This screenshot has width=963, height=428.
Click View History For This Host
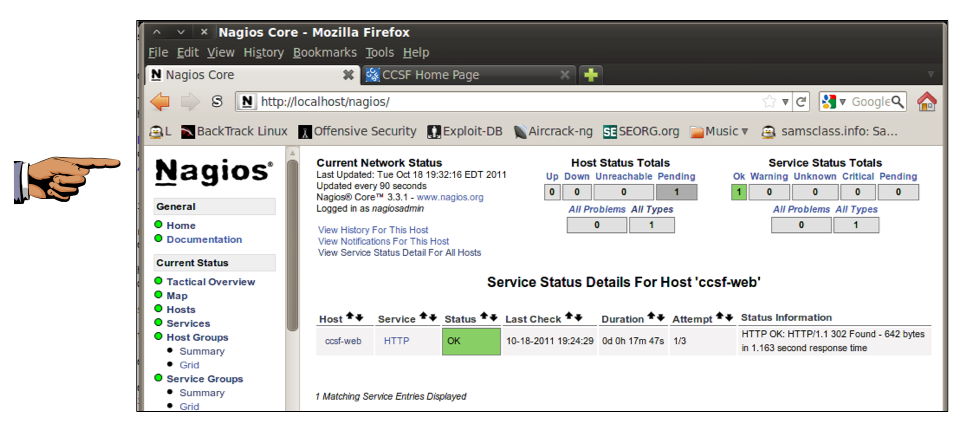click(x=373, y=230)
